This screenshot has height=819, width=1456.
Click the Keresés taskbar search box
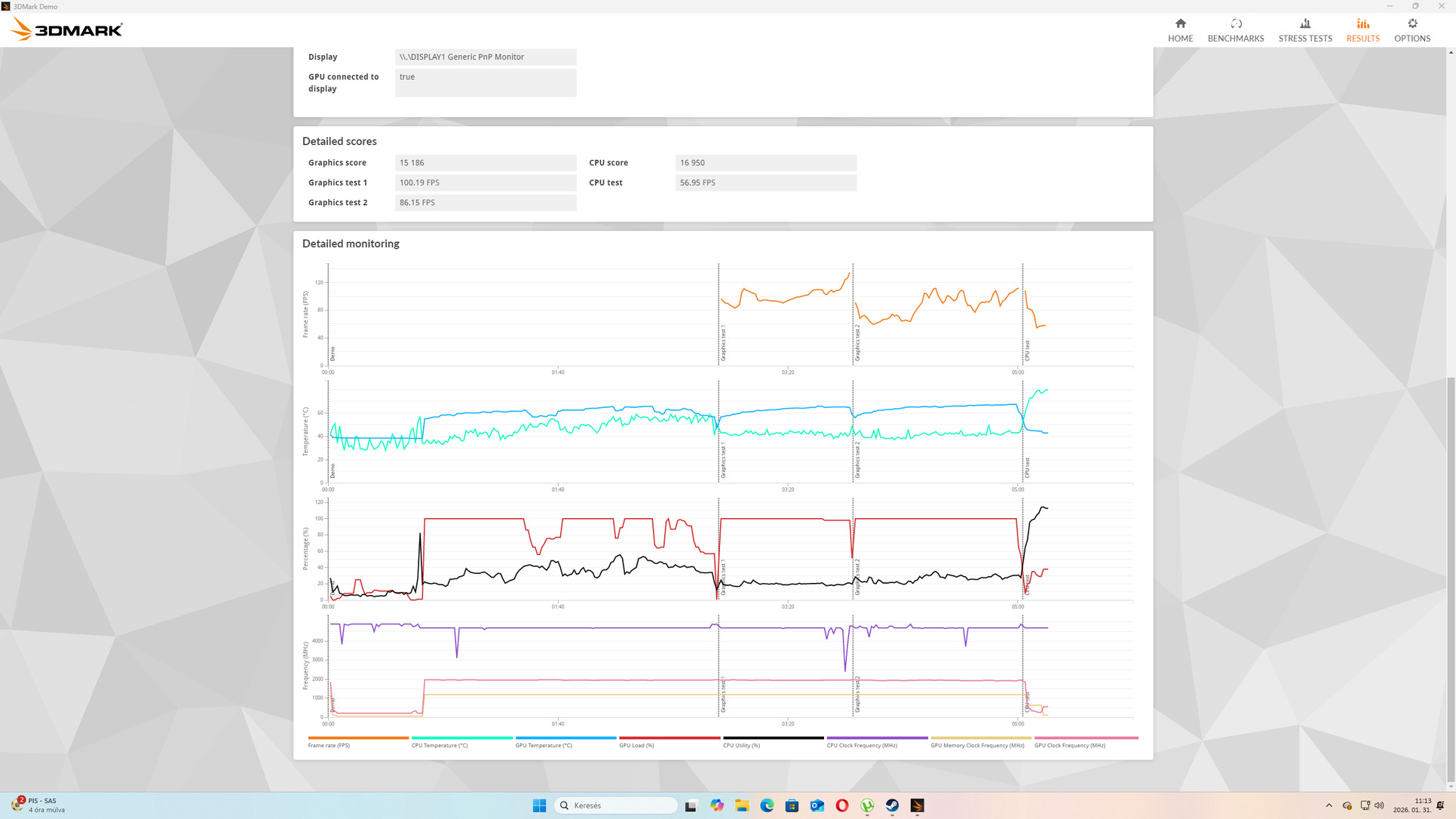tap(615, 805)
